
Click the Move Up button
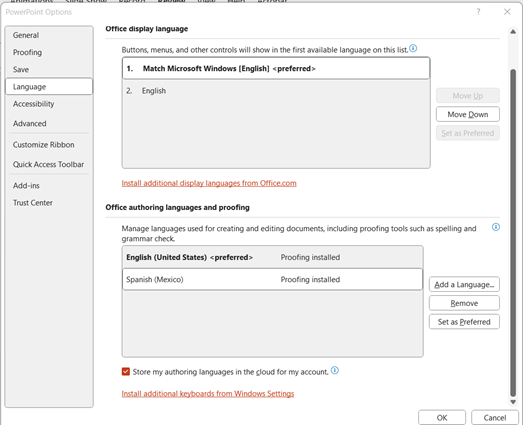[x=468, y=96]
